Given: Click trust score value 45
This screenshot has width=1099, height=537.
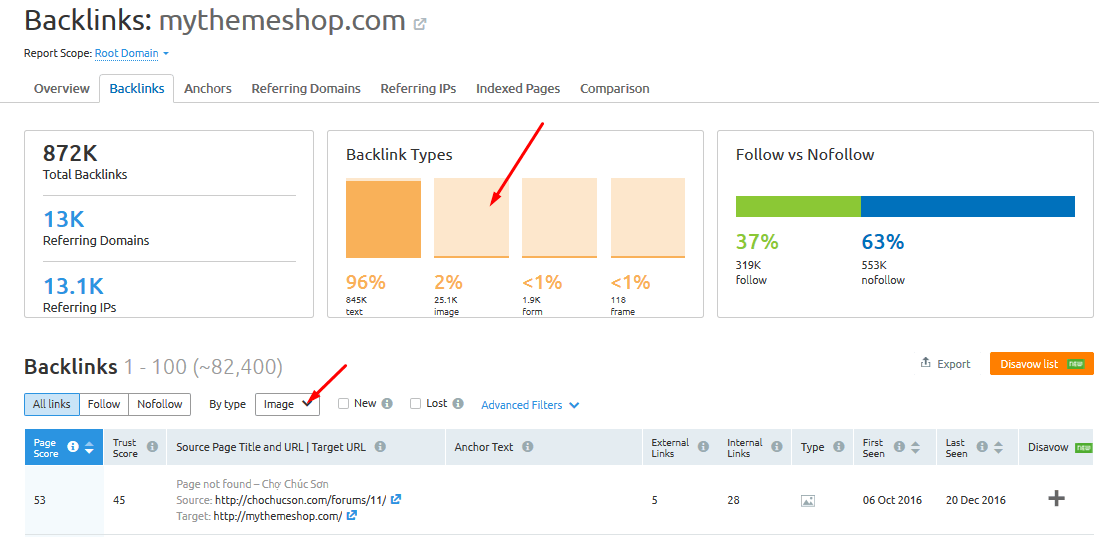Looking at the screenshot, I should (x=120, y=501).
